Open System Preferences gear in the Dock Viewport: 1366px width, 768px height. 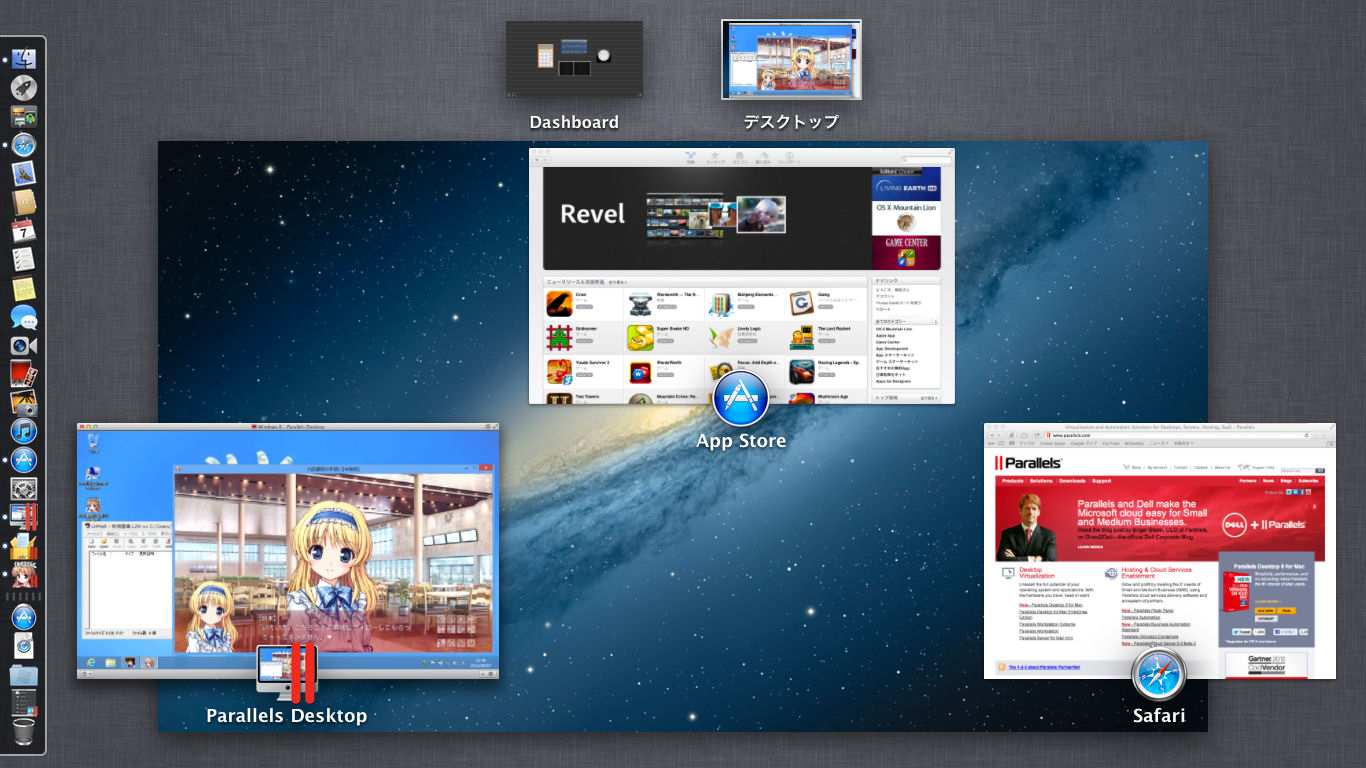[24, 489]
